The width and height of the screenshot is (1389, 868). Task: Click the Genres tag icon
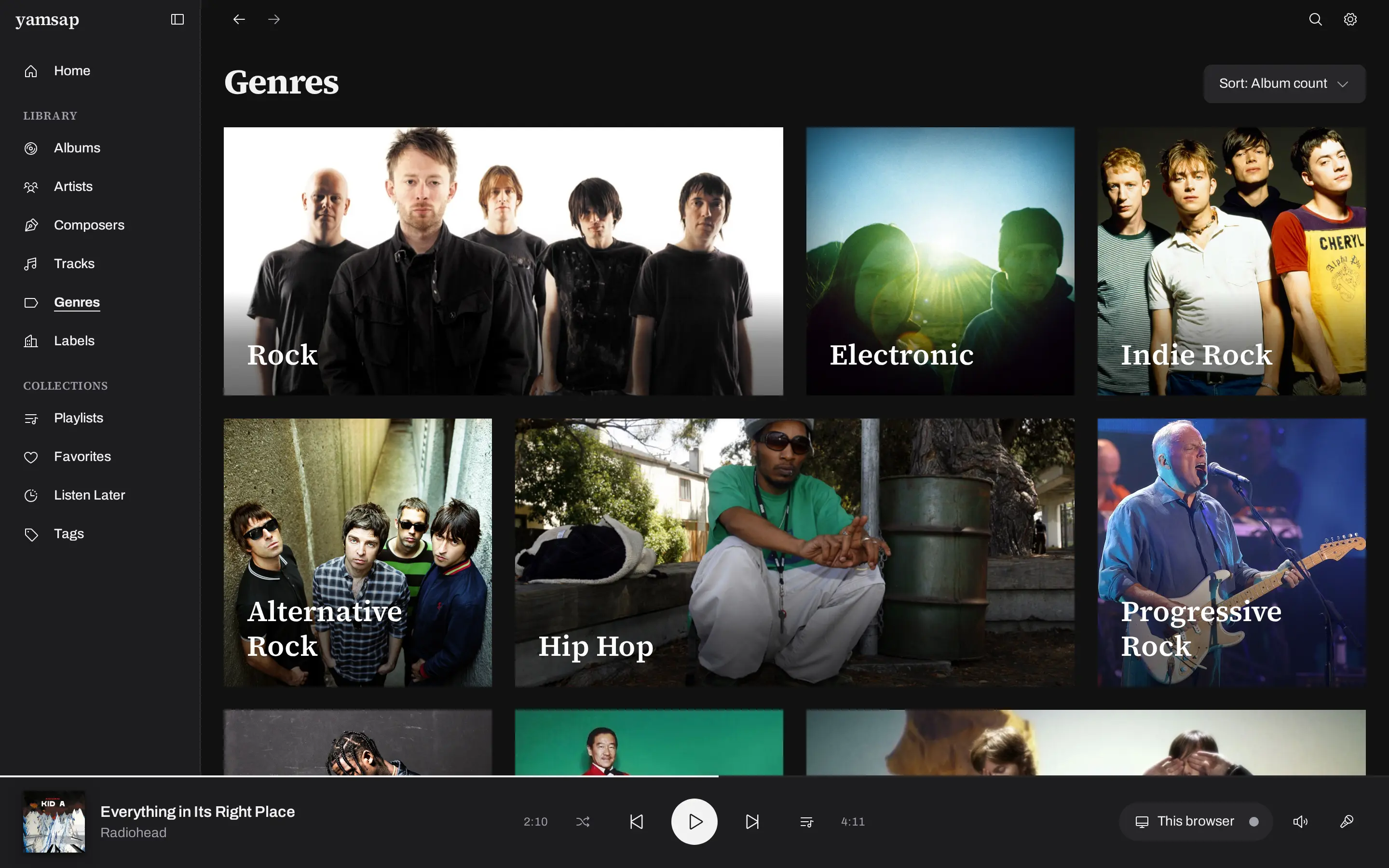(31, 302)
